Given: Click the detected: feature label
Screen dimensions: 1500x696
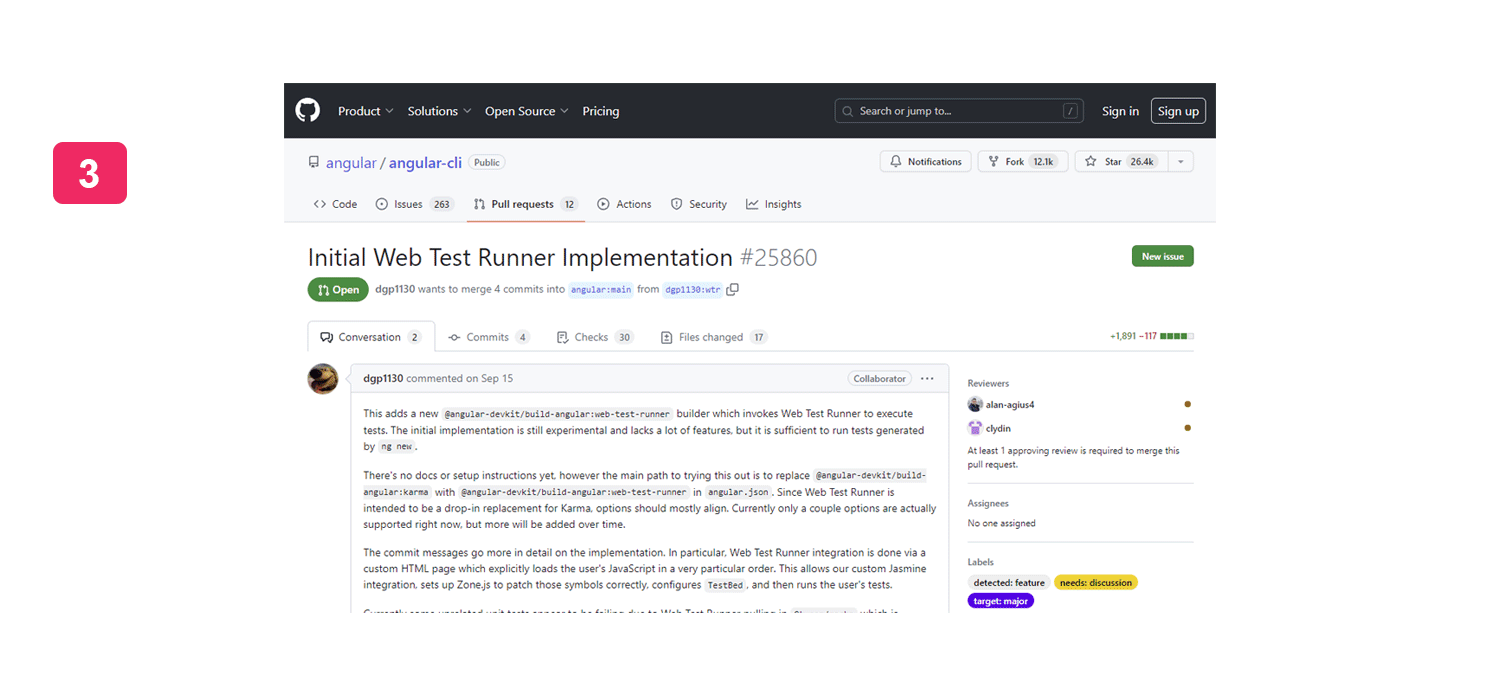Looking at the screenshot, I should pyautogui.click(x=1009, y=583).
